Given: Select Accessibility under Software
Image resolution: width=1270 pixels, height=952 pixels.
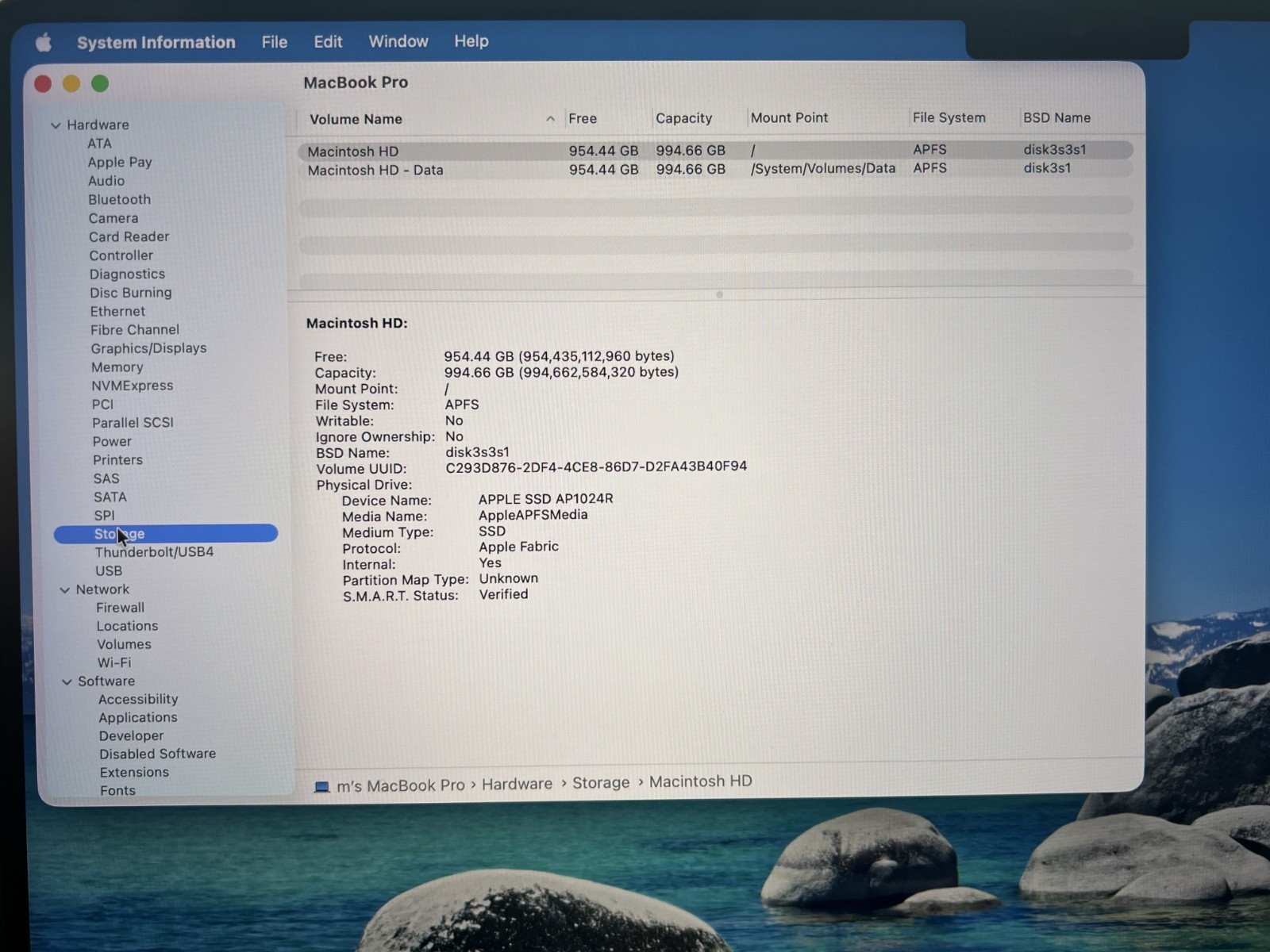Looking at the screenshot, I should click(138, 700).
